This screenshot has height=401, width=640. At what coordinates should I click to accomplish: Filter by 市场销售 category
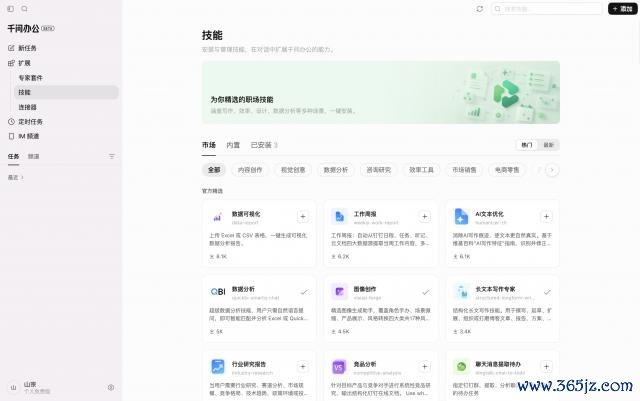click(464, 170)
